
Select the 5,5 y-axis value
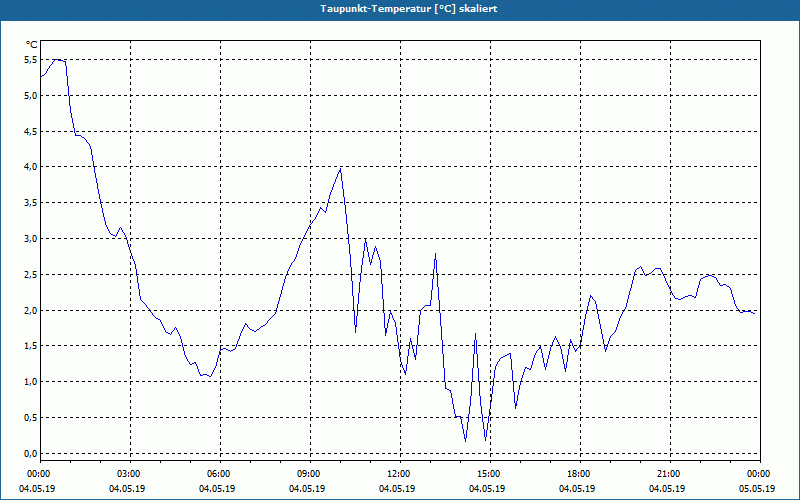click(31, 60)
